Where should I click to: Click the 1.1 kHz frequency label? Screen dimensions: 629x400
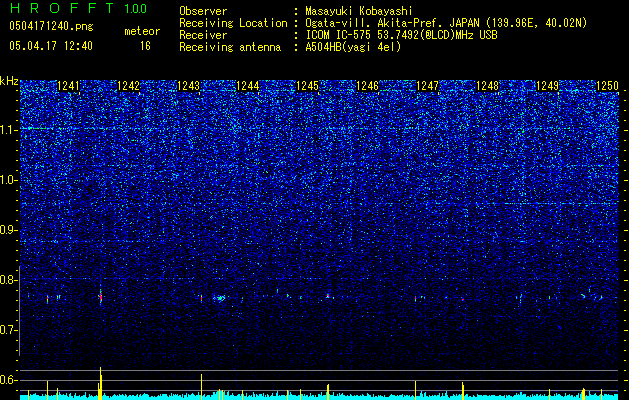coord(9,130)
